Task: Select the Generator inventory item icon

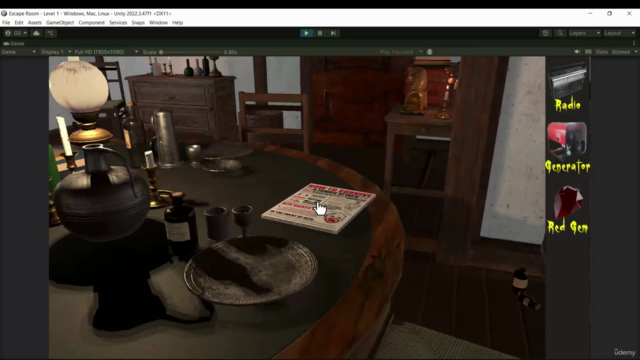Action: (567, 140)
